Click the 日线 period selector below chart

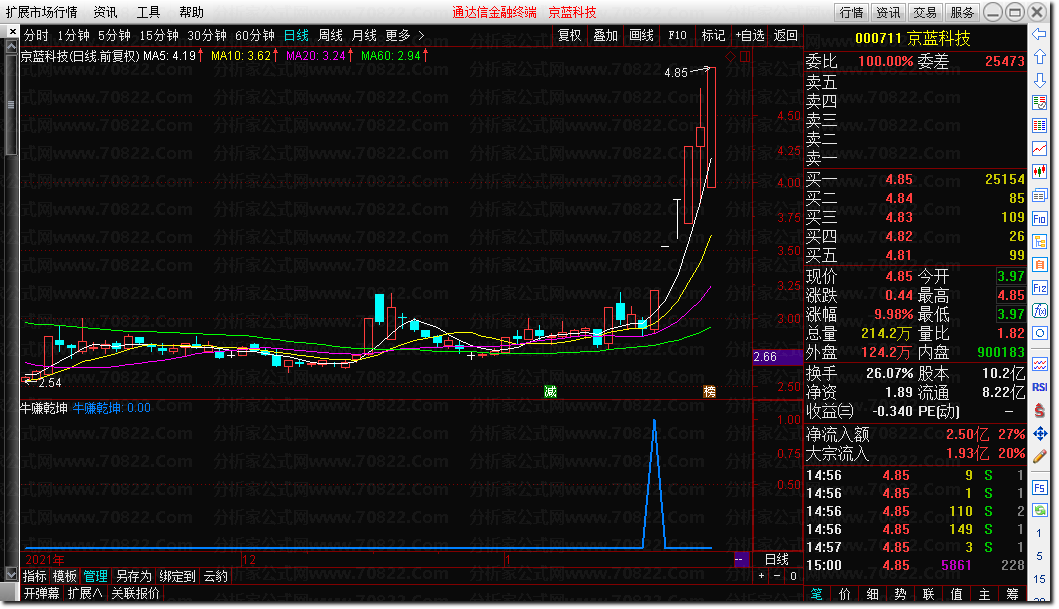[777, 560]
